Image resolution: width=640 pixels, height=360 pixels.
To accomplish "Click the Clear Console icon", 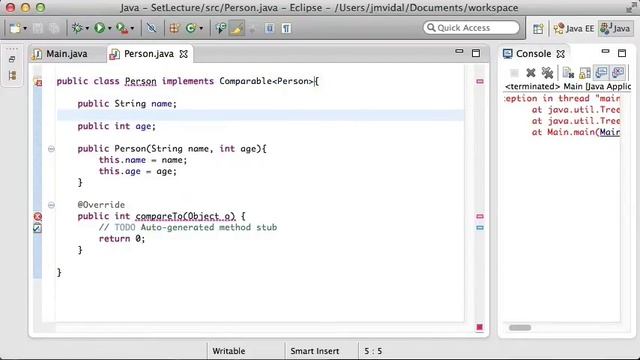I will pyautogui.click(x=568, y=73).
